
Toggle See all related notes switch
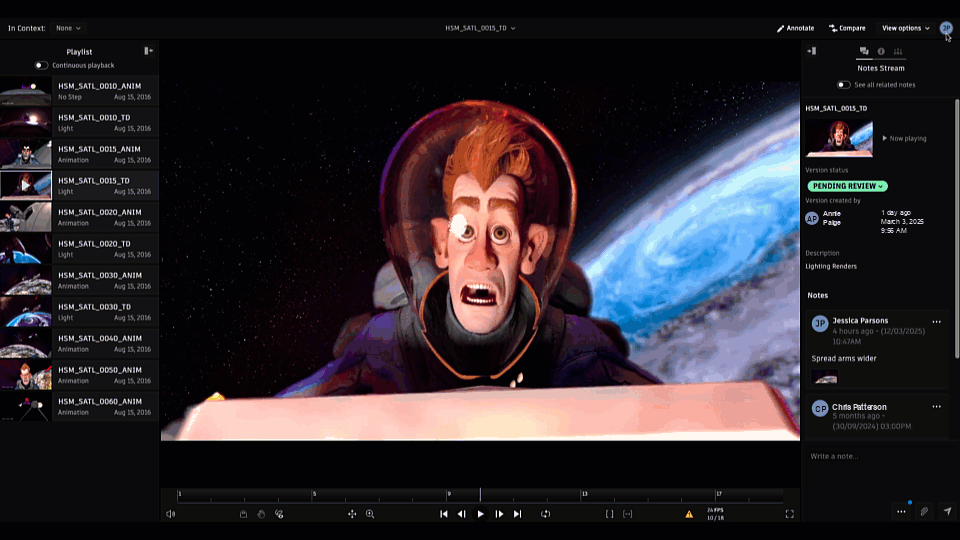coord(844,85)
